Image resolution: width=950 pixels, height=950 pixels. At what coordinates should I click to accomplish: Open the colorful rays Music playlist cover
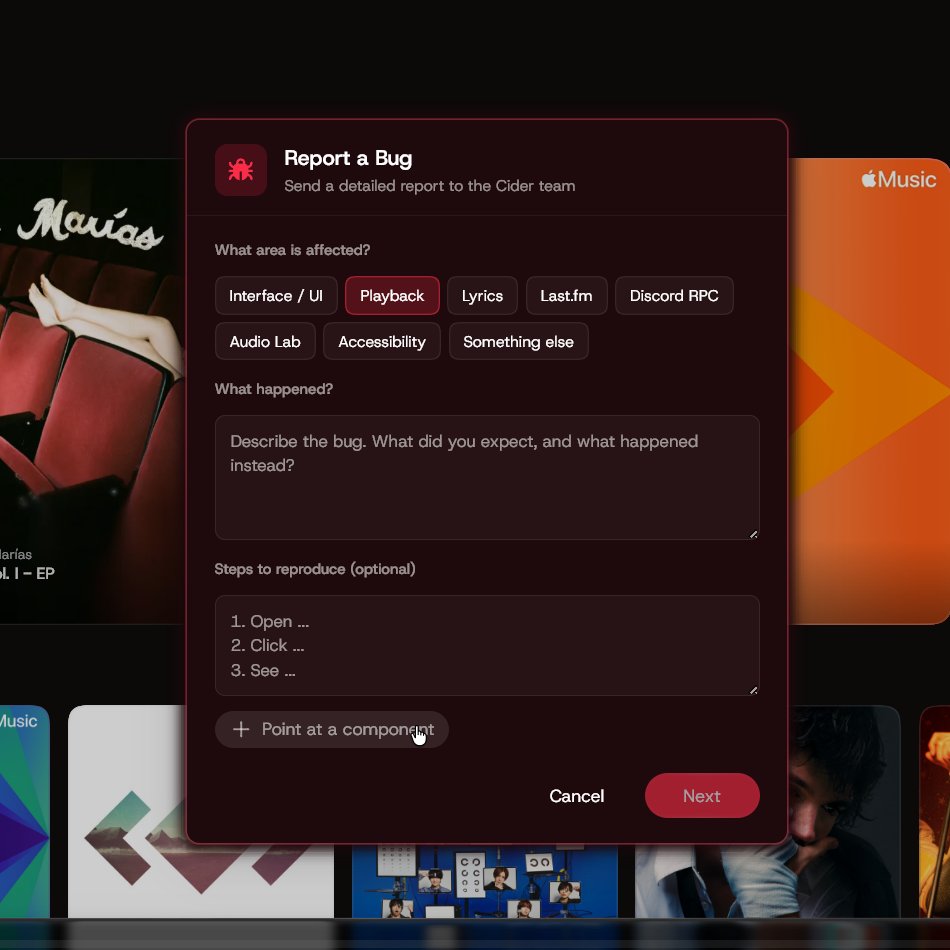pos(24,812)
